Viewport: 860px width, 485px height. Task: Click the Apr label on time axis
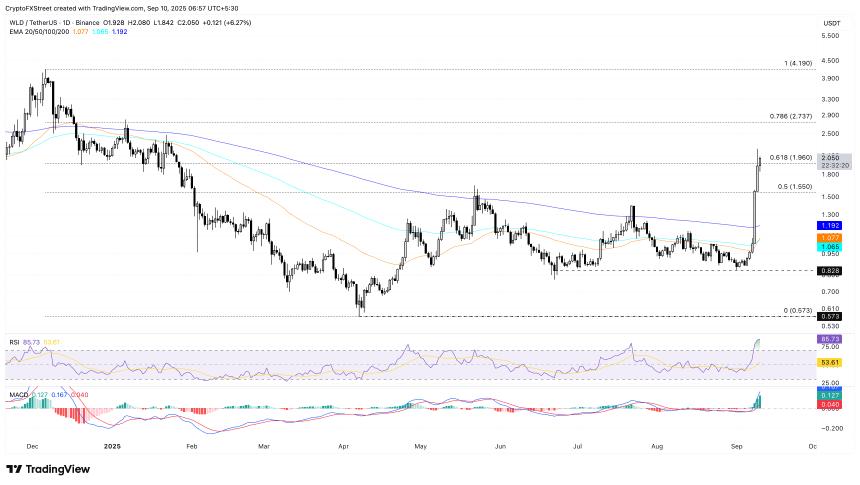click(343, 447)
